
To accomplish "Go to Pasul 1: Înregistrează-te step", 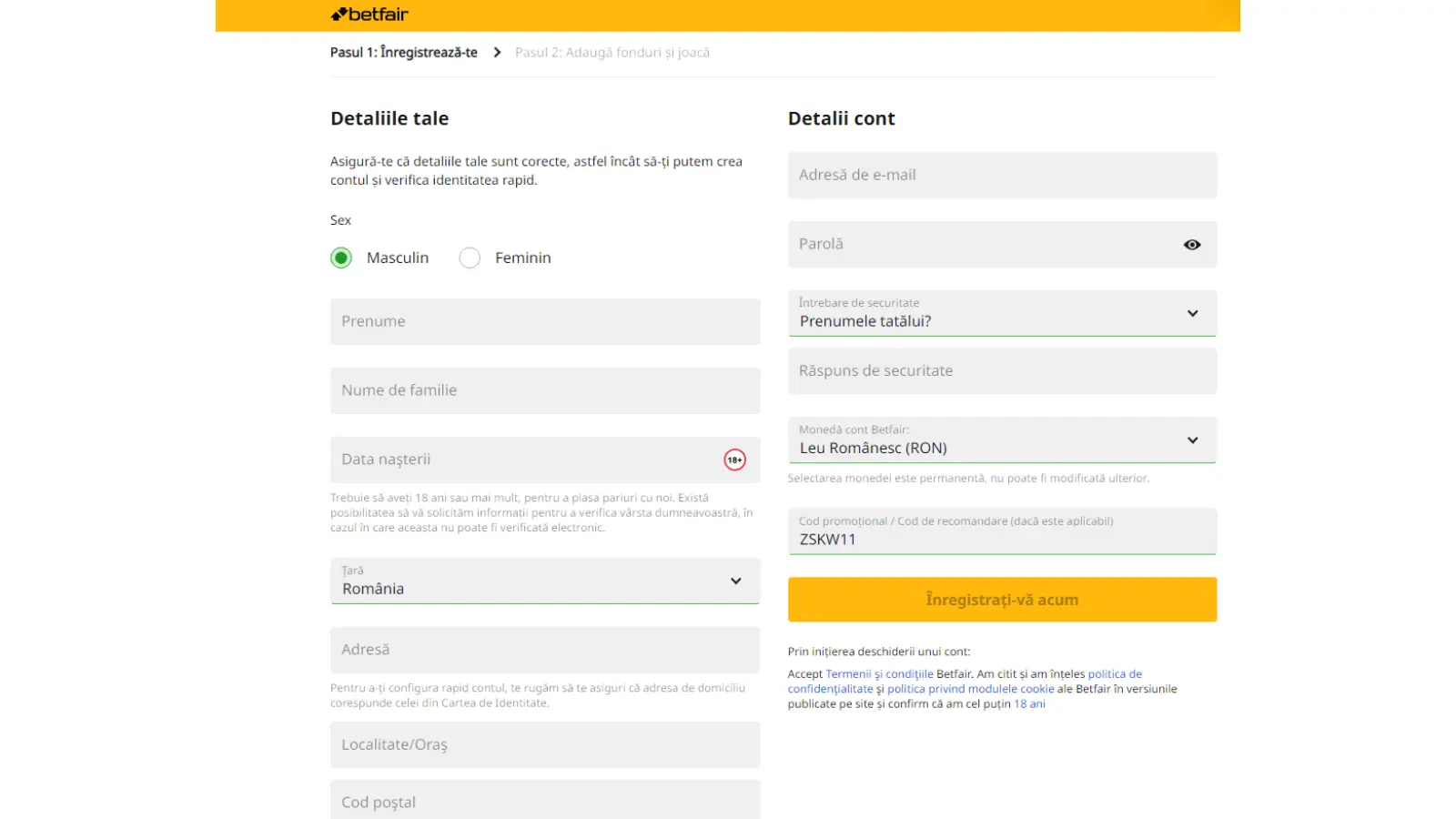I will [404, 53].
